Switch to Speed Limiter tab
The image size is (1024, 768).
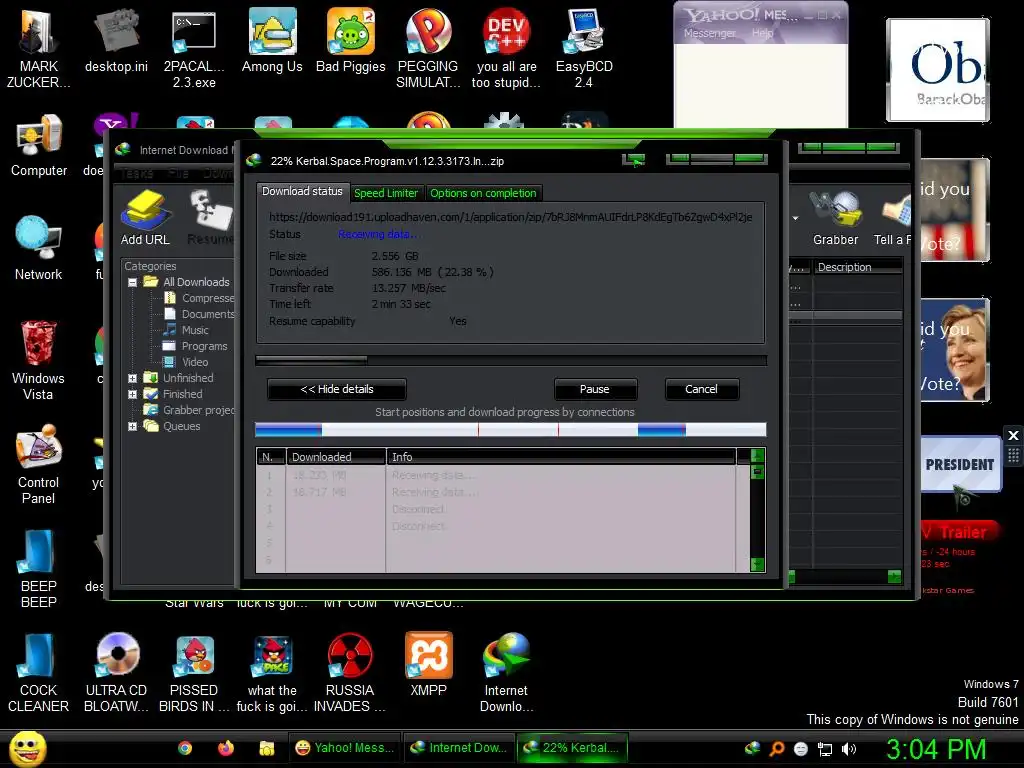coord(386,193)
